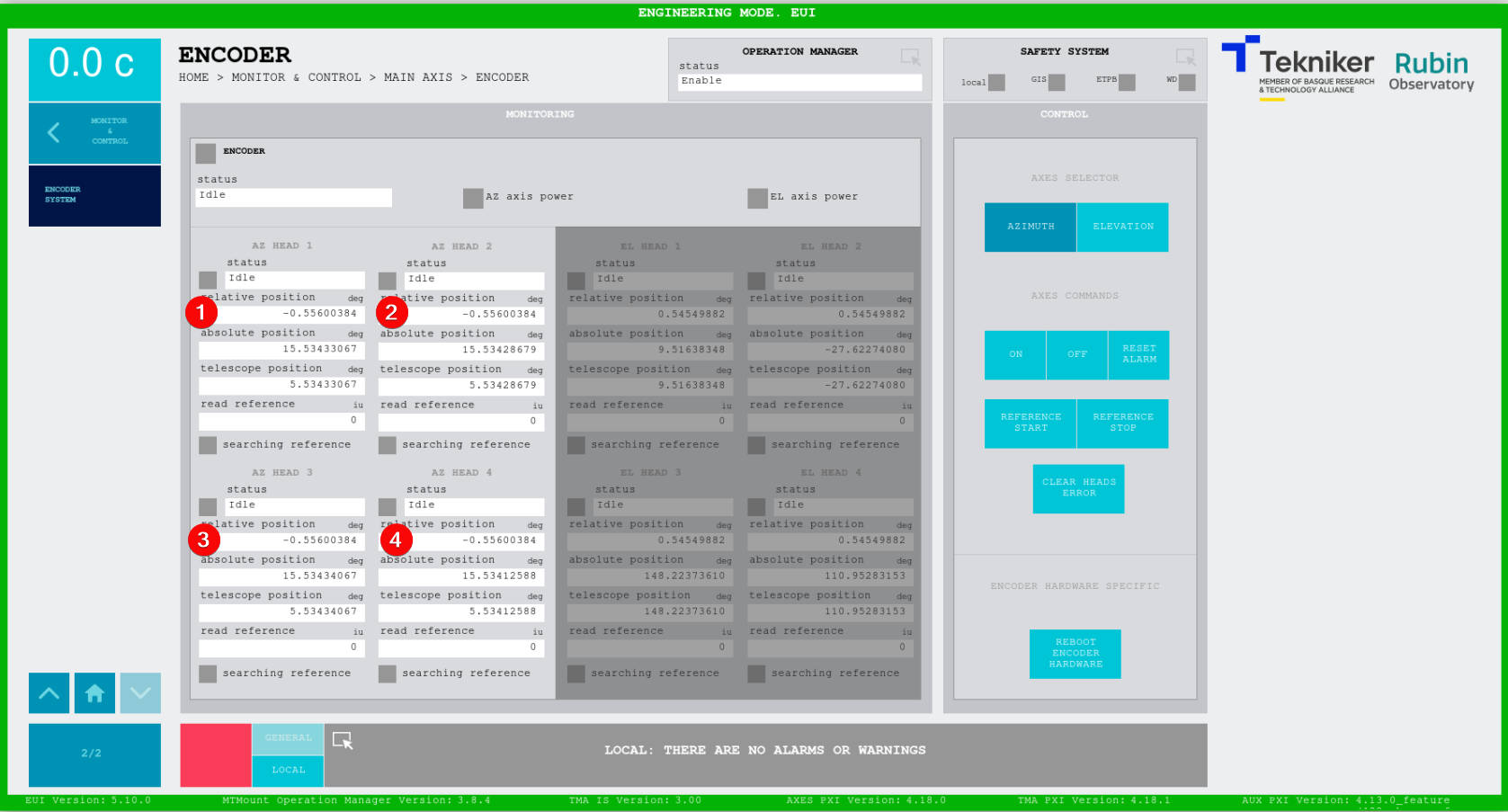Click the safety system ETPB indicator
1508x812 pixels.
(x=1127, y=83)
